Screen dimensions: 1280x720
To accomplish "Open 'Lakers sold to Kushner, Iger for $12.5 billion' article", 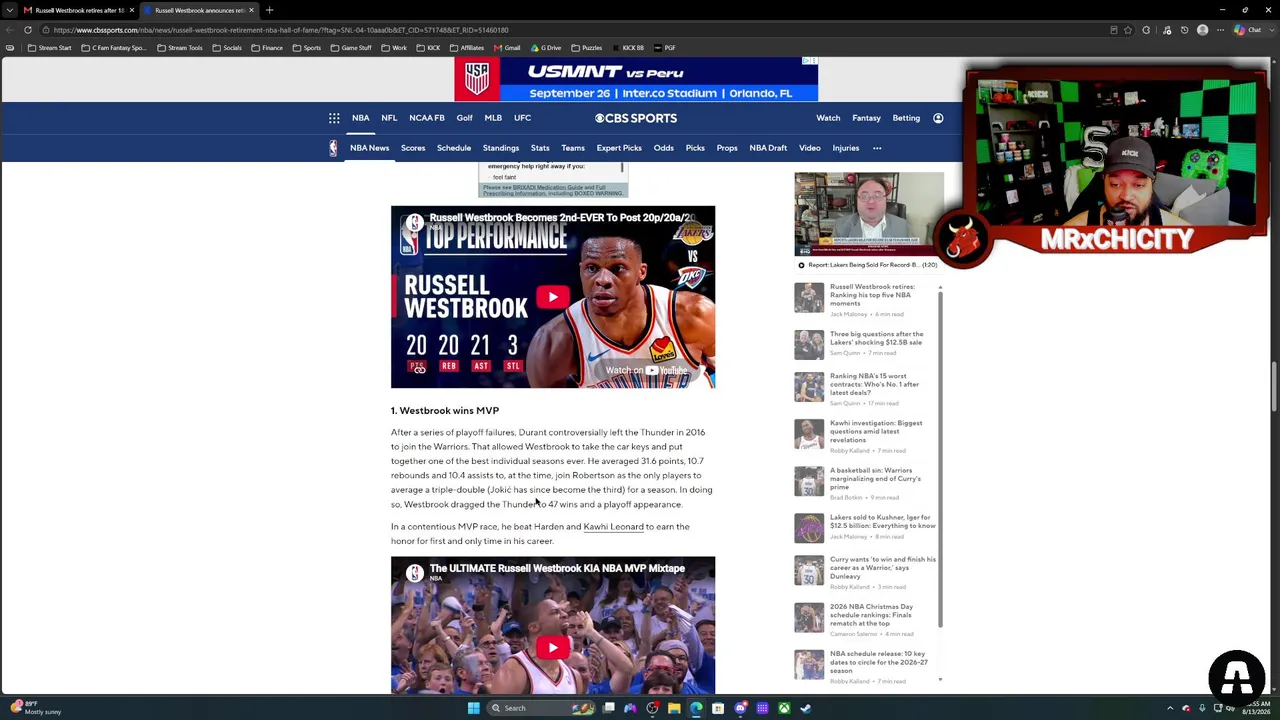I will click(x=883, y=521).
